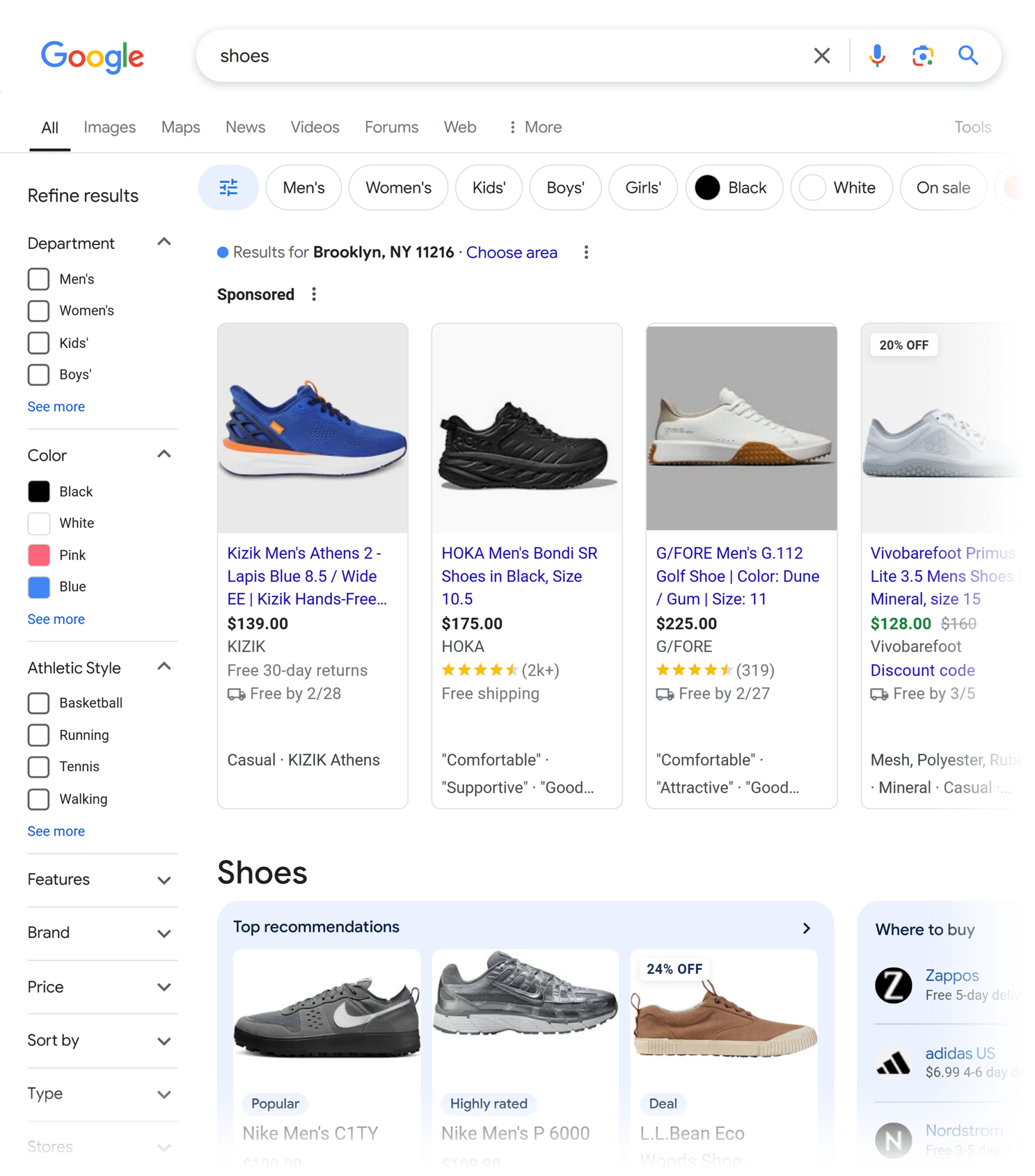
Task: Select the Walking athletic style checkbox
Action: tap(38, 799)
